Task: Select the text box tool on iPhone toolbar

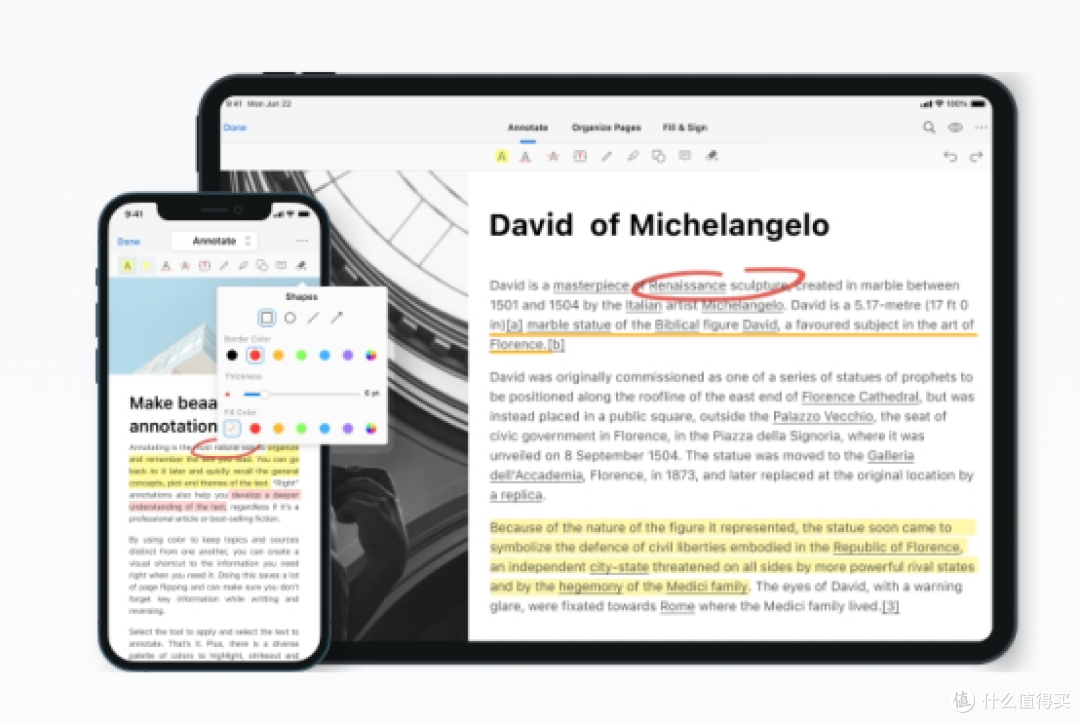Action: (205, 266)
